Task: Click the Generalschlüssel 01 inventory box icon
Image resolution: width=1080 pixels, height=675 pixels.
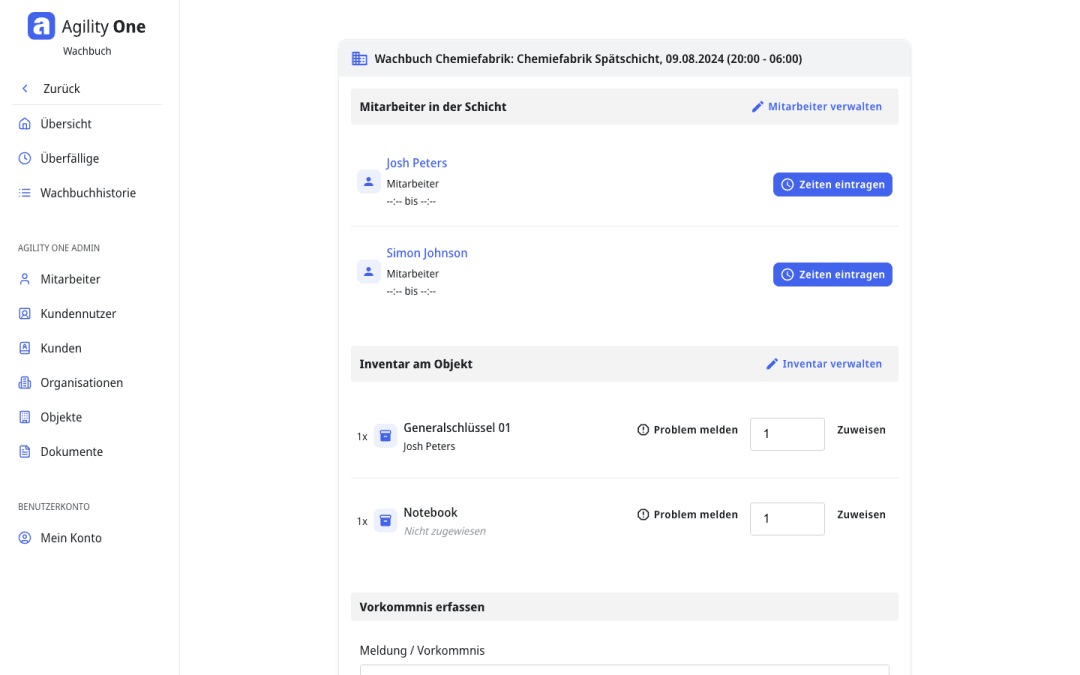Action: coord(385,436)
